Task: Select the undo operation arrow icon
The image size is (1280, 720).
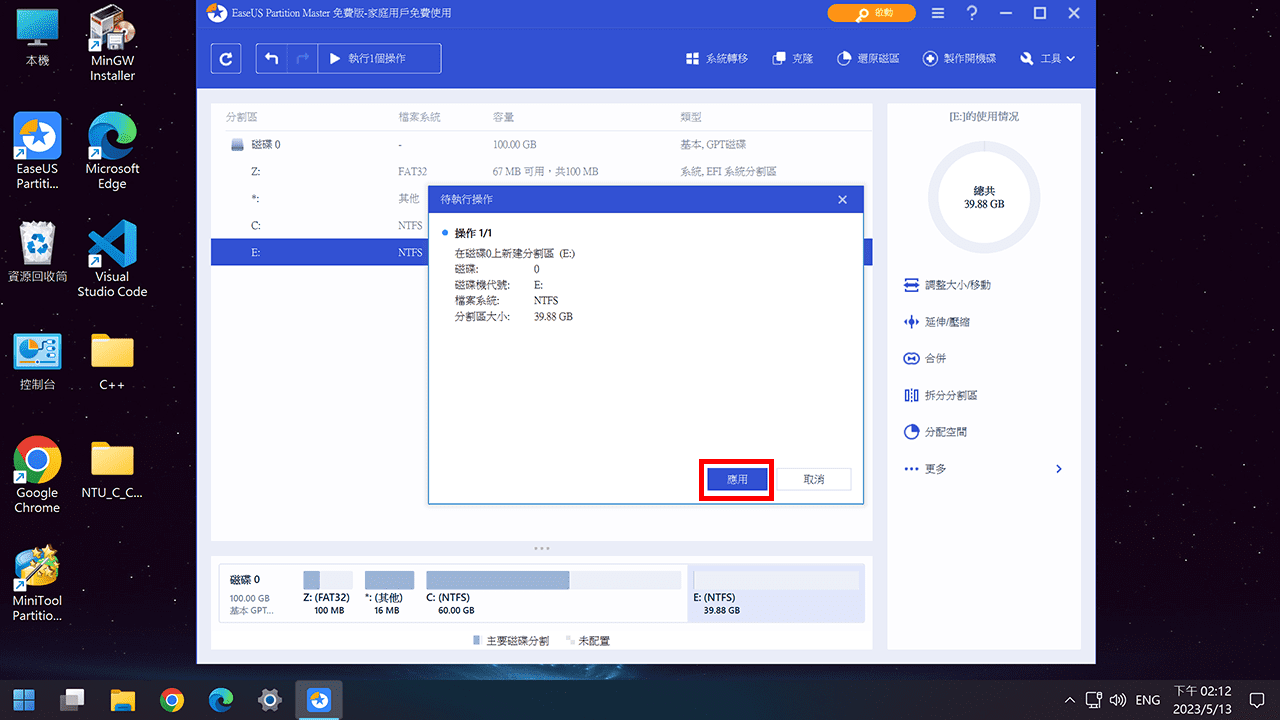Action: [x=270, y=58]
